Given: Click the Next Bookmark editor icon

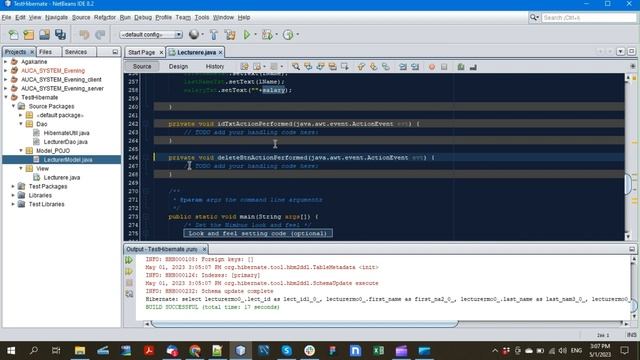Looking at the screenshot, I should (373, 67).
